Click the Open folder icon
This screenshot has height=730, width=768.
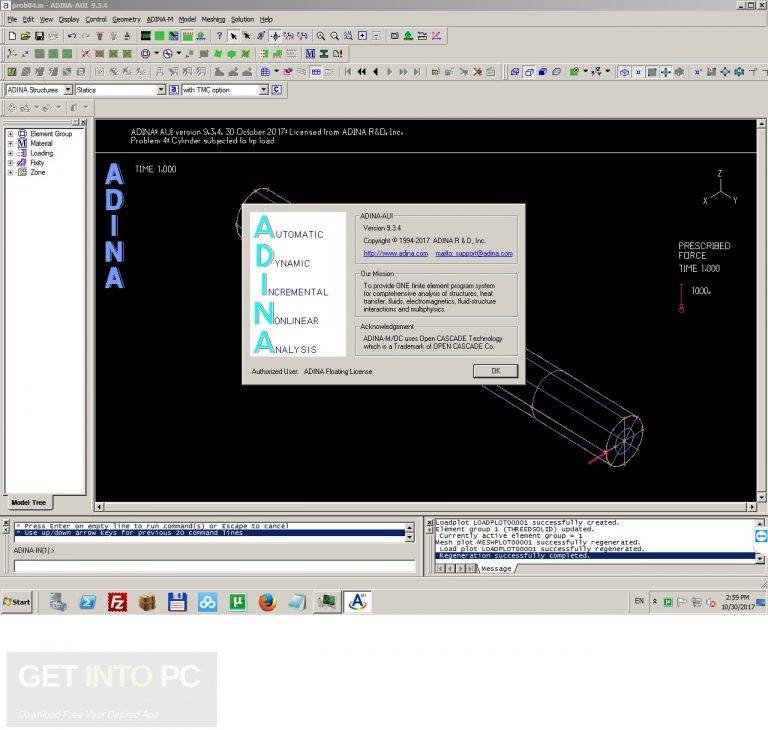pos(26,36)
